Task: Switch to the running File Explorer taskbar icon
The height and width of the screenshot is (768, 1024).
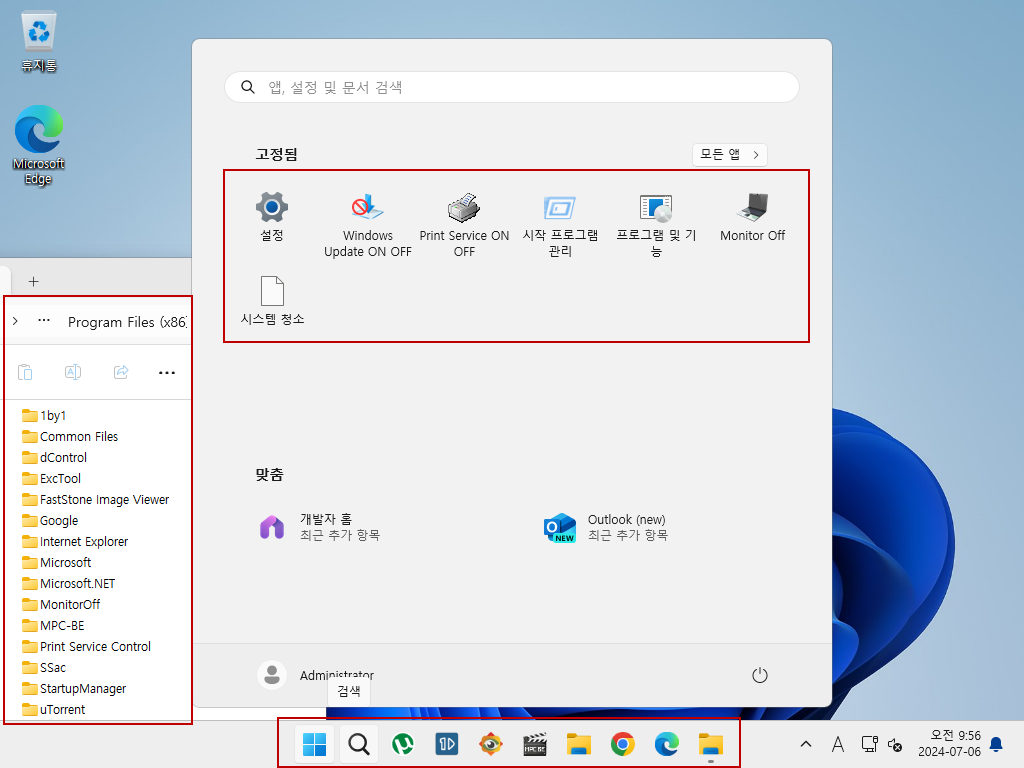Action: pos(711,744)
